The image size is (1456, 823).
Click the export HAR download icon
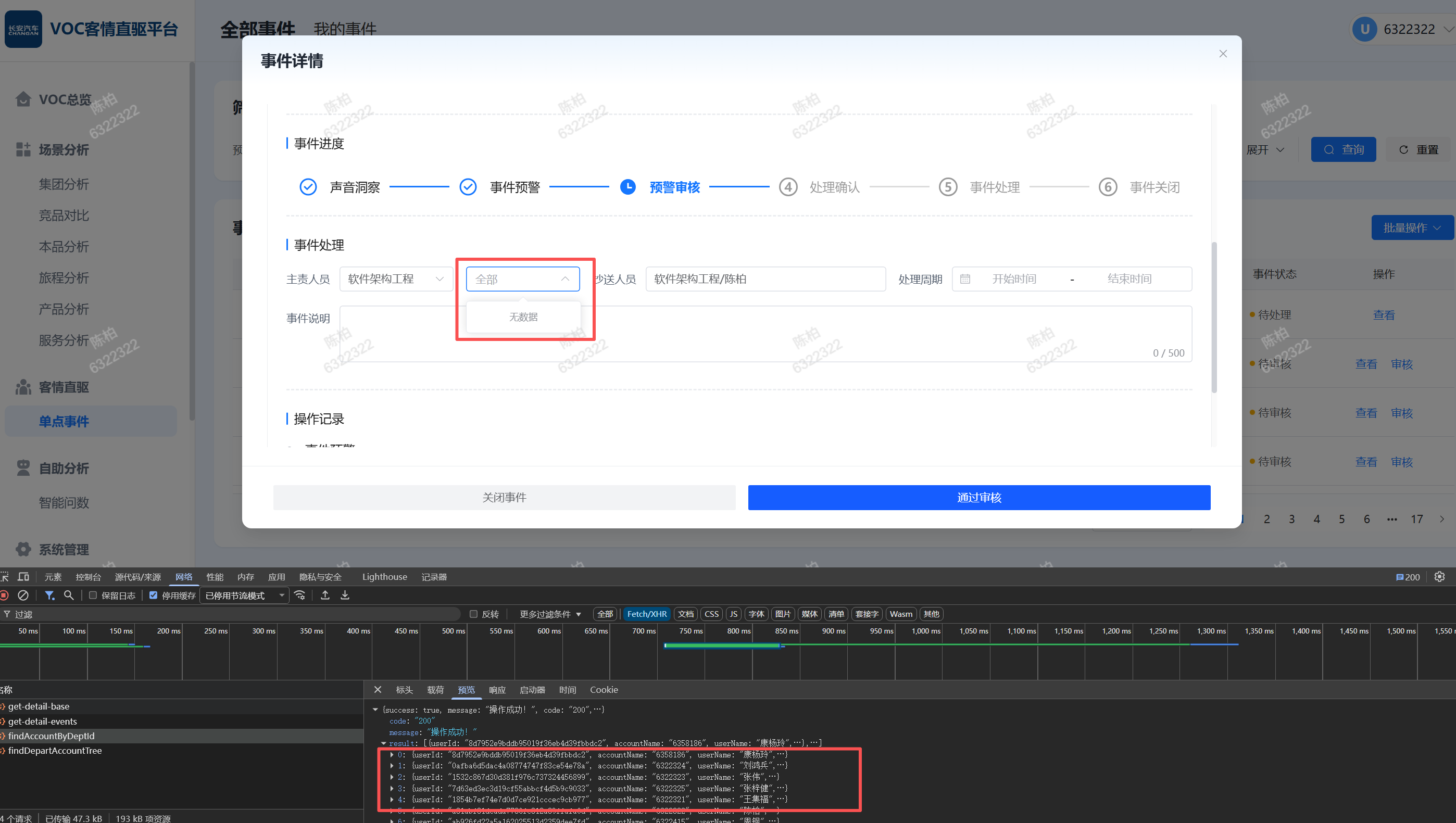tap(345, 595)
